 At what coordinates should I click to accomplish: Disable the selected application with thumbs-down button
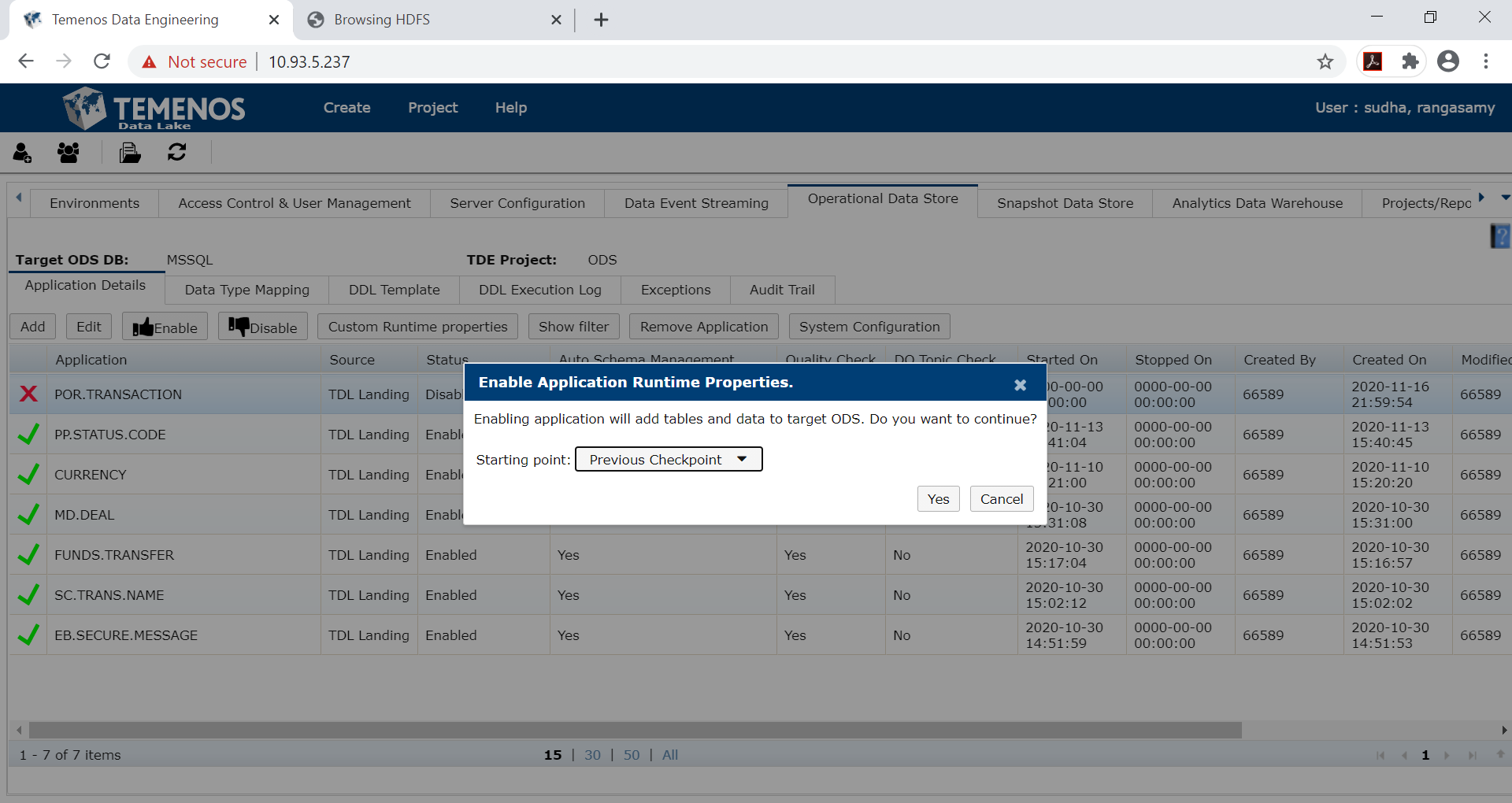[262, 326]
